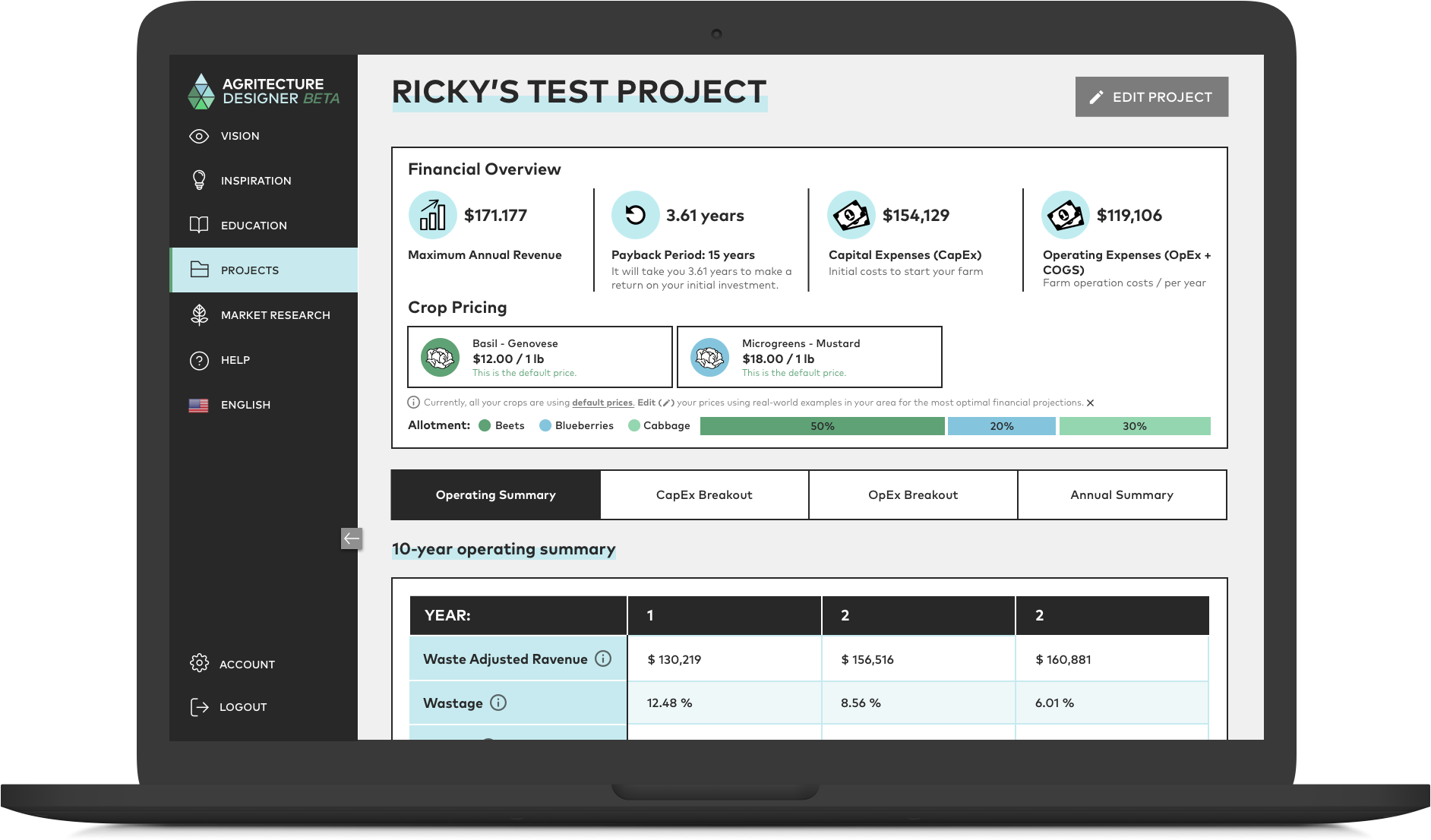1431x840 pixels.
Task: Click the Payback Period refresh icon
Action: pos(636,215)
